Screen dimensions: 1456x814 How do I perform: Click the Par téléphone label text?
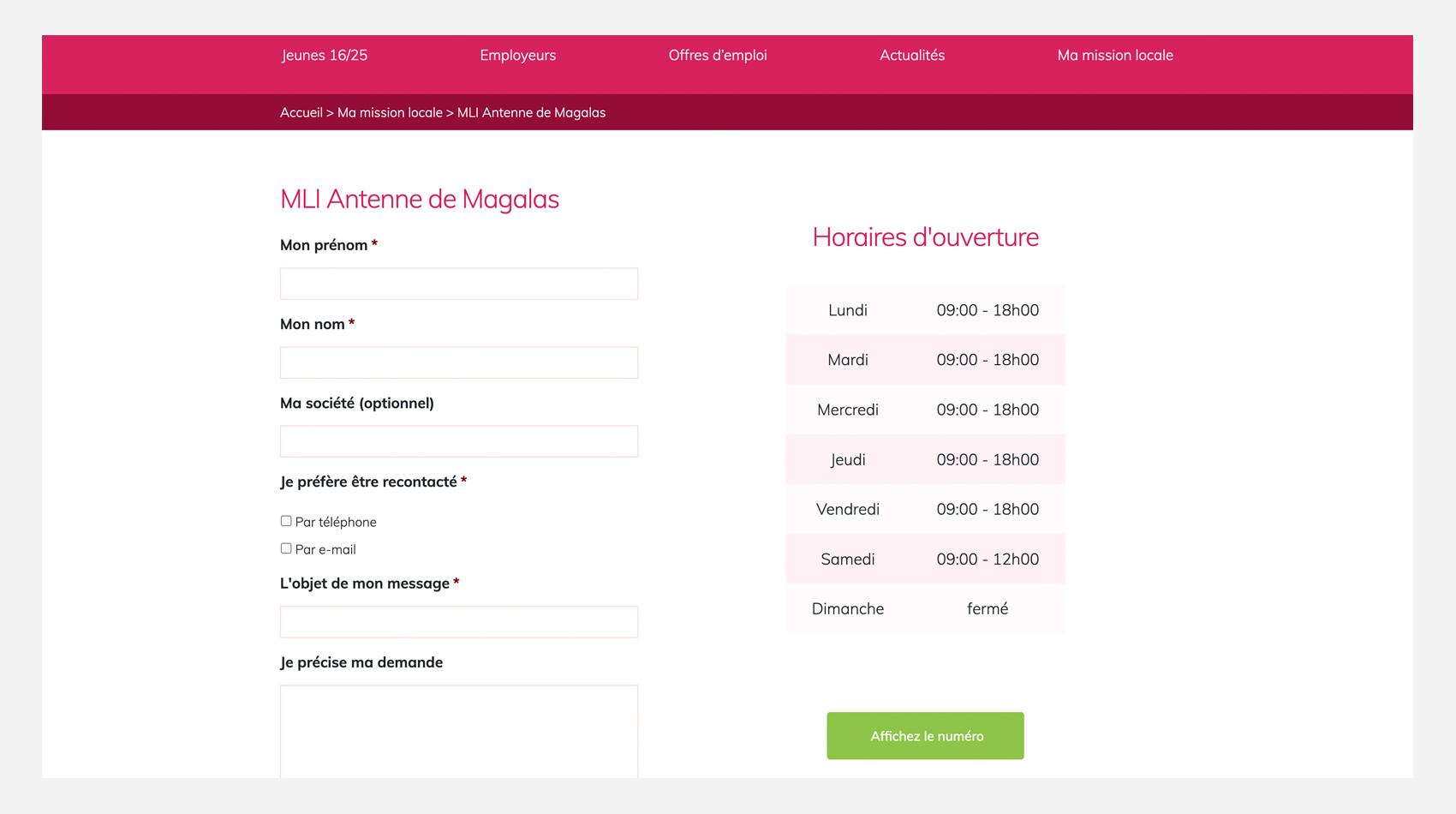pyautogui.click(x=336, y=522)
